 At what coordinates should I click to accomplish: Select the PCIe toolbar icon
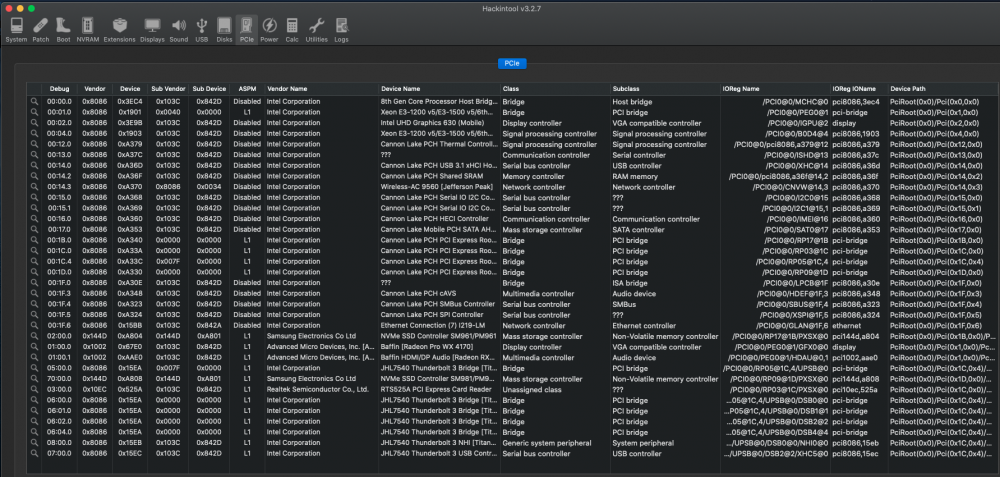click(x=247, y=30)
